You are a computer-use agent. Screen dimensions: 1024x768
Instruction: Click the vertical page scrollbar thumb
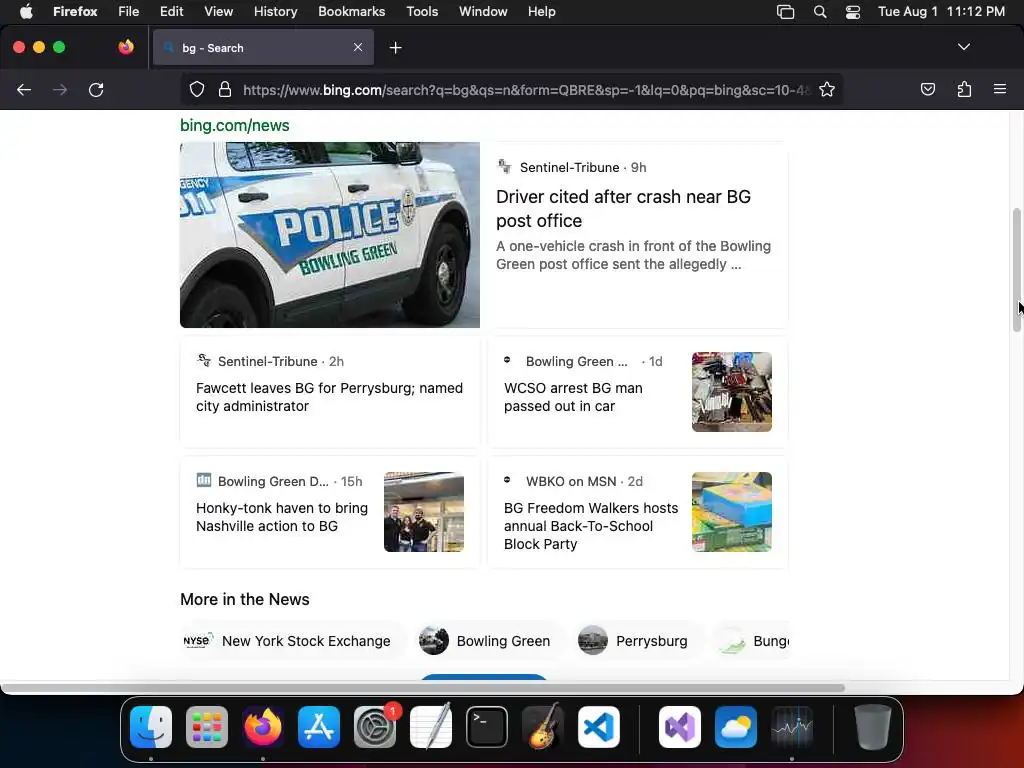pyautogui.click(x=1016, y=270)
